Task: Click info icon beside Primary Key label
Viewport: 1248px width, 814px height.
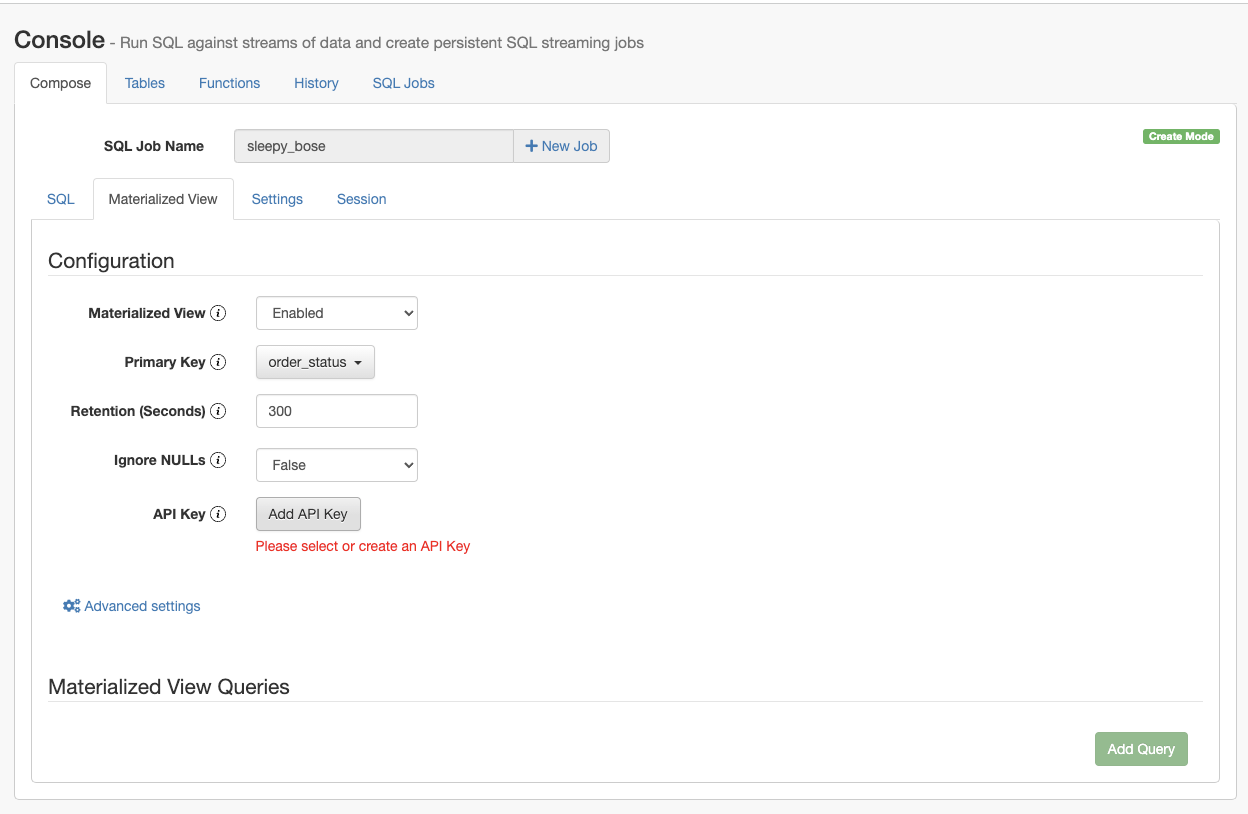Action: click(x=218, y=362)
